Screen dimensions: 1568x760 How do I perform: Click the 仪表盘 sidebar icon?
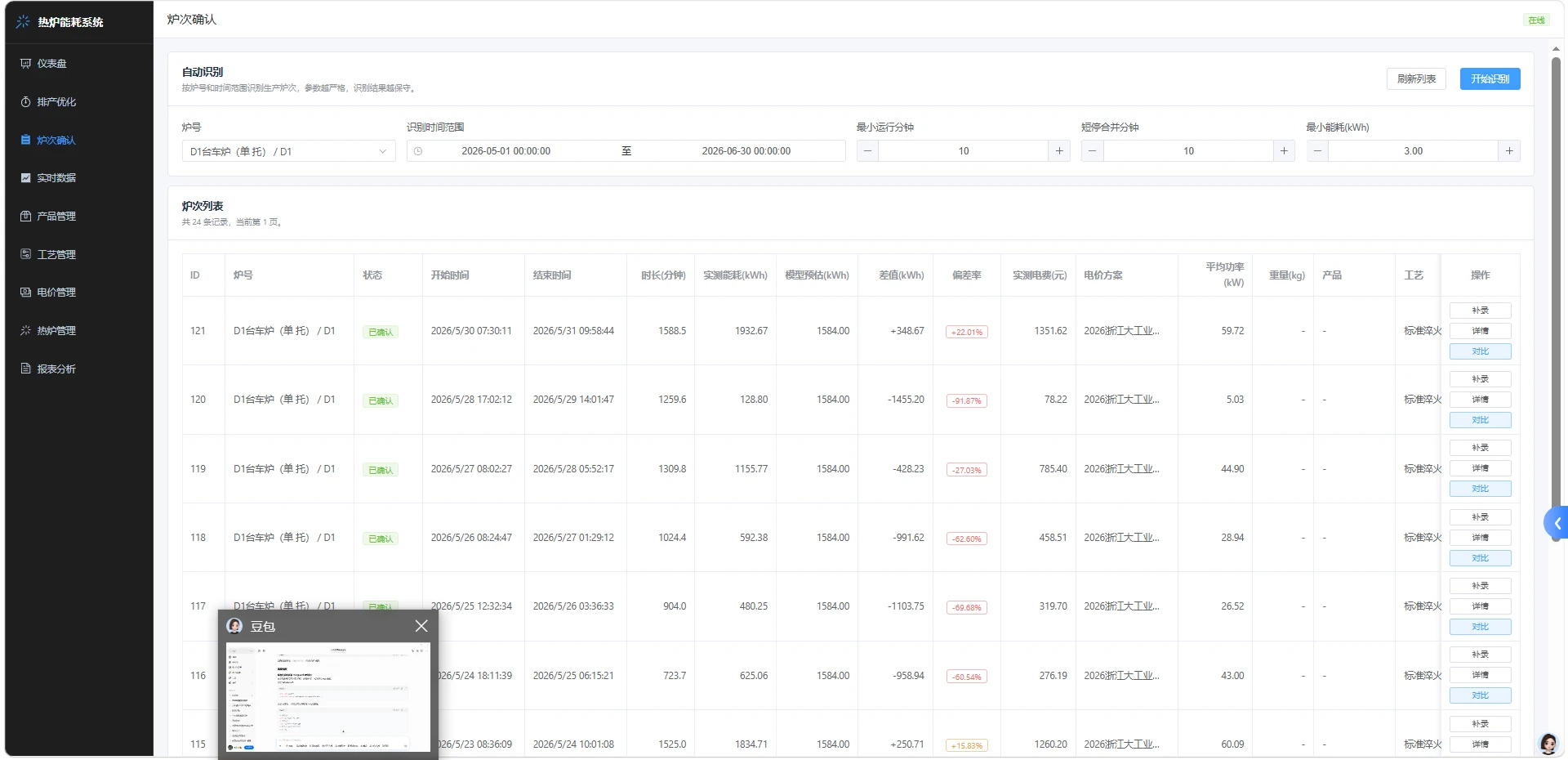(x=25, y=63)
